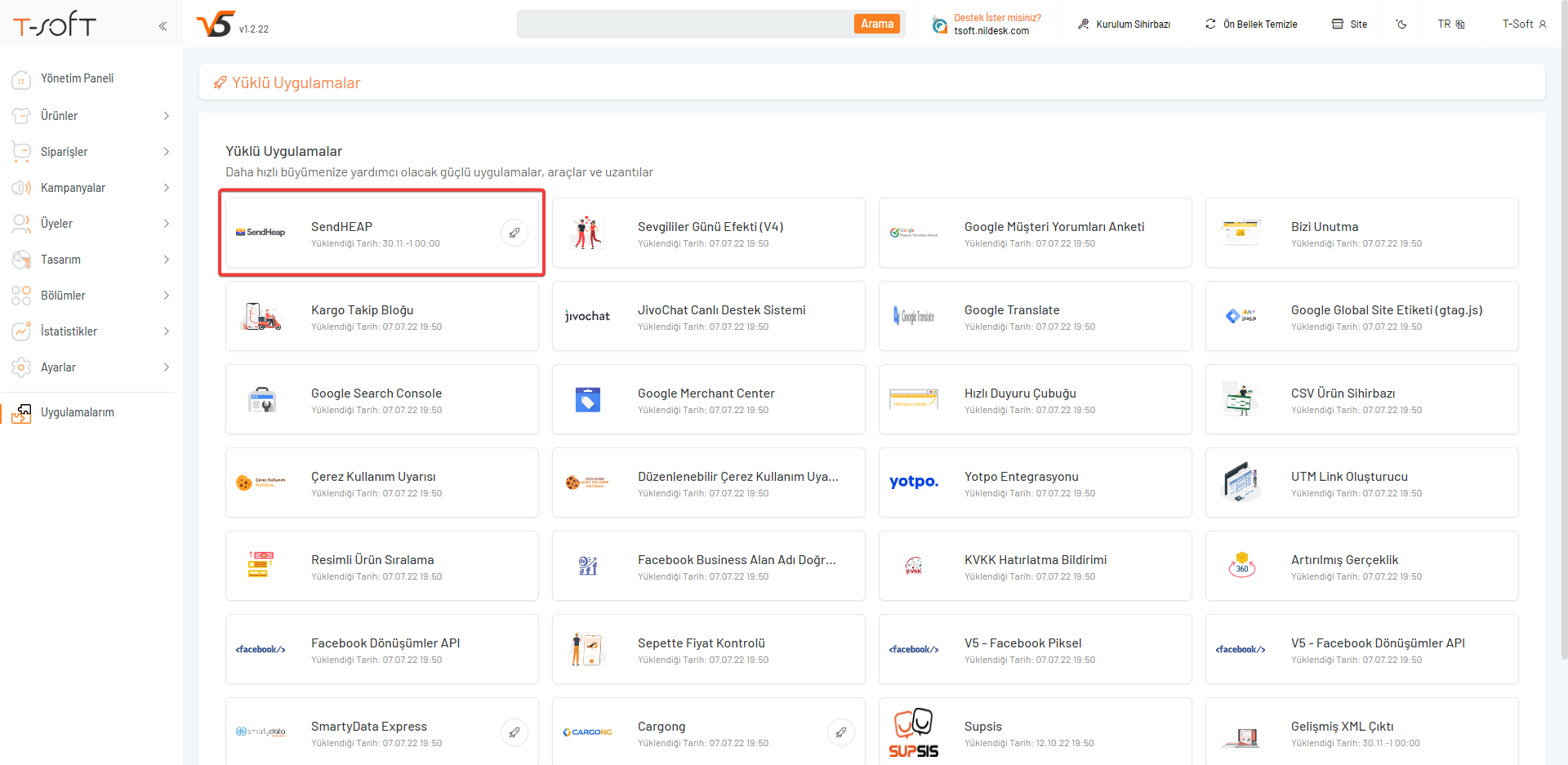1568x765 pixels.
Task: Open the Gelişmiş XML Çıktı app
Action: click(x=1362, y=732)
